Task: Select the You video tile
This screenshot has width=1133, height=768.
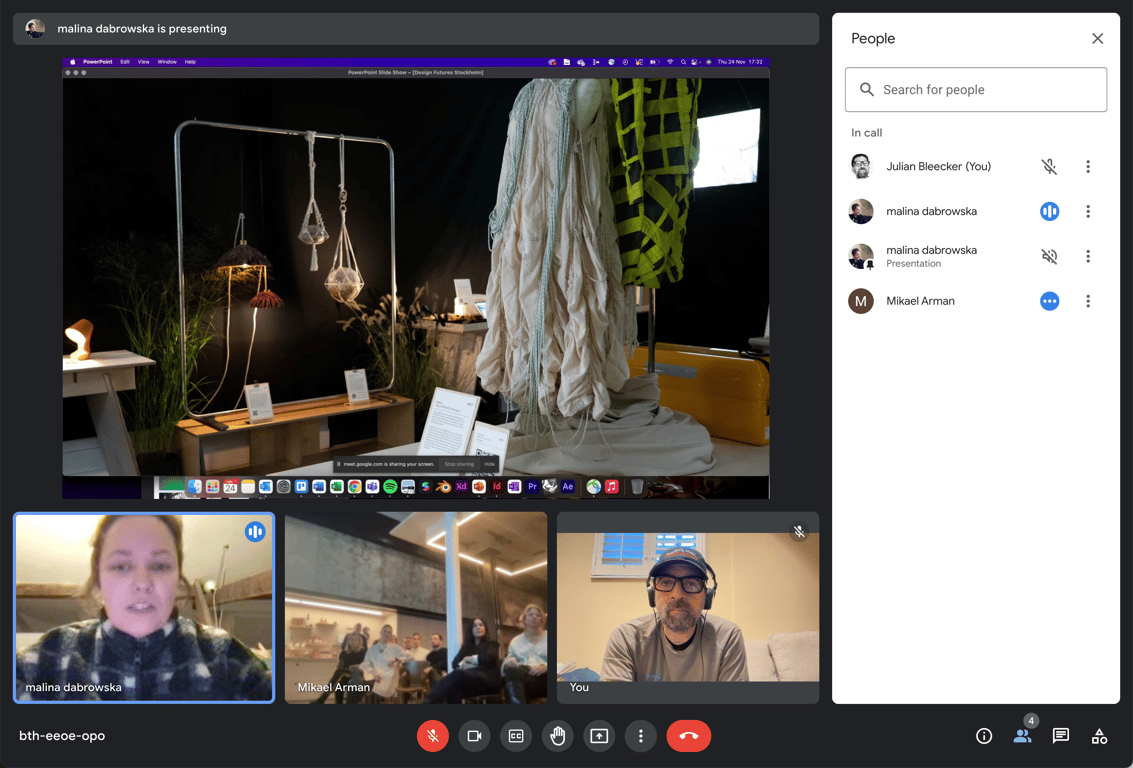Action: 688,608
